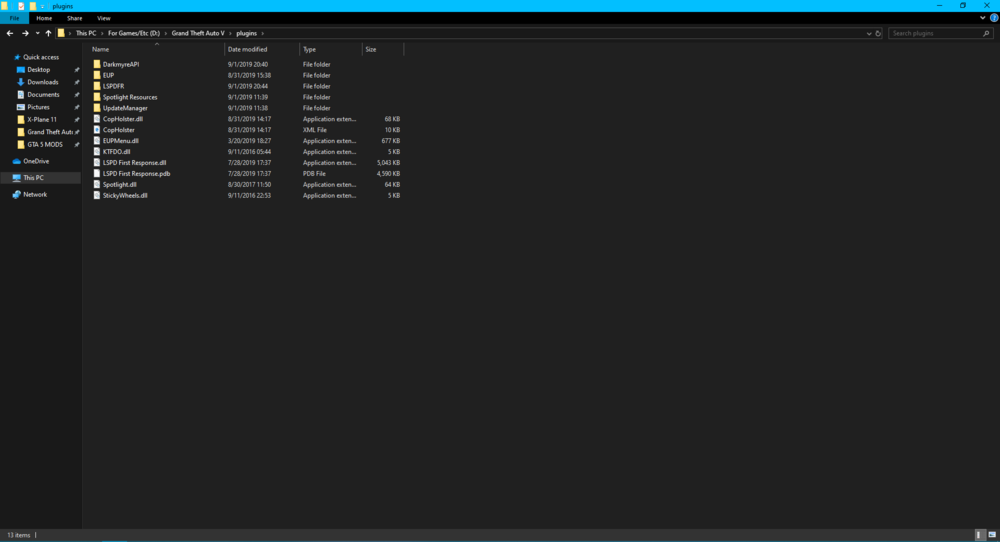
Task: Open Downloads in the navigation pane
Action: pos(42,82)
